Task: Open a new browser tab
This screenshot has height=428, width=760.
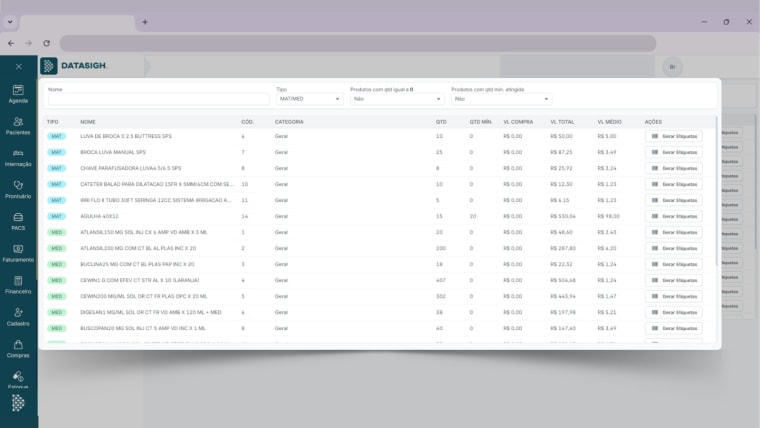Action: 145,22
